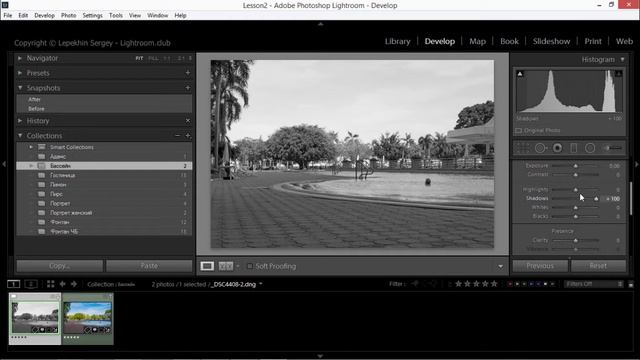Remove collection using minus icon
This screenshot has height=360, width=640.
[177, 136]
